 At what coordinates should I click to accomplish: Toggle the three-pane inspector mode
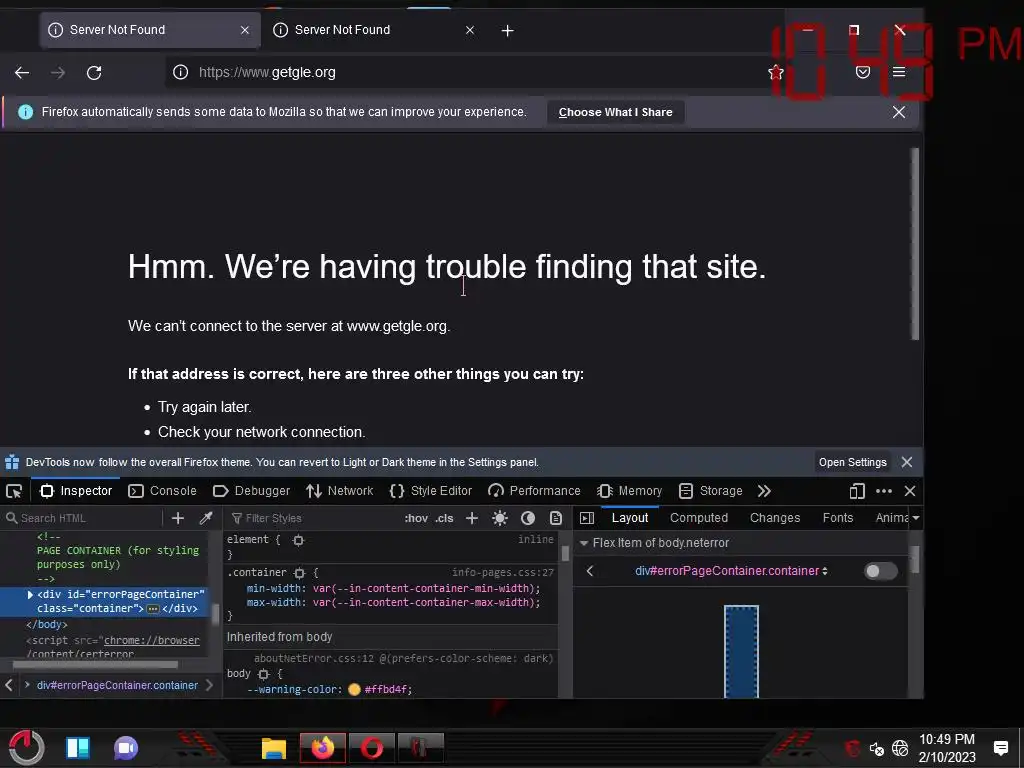click(x=587, y=519)
